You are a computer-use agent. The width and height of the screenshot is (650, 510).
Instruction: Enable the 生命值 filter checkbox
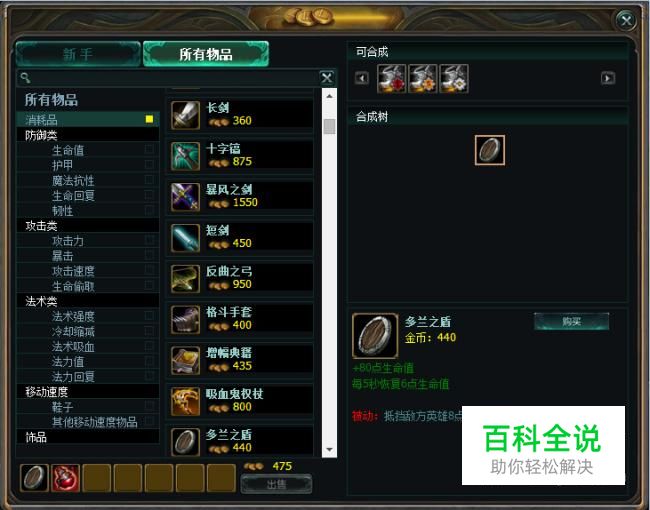150,150
